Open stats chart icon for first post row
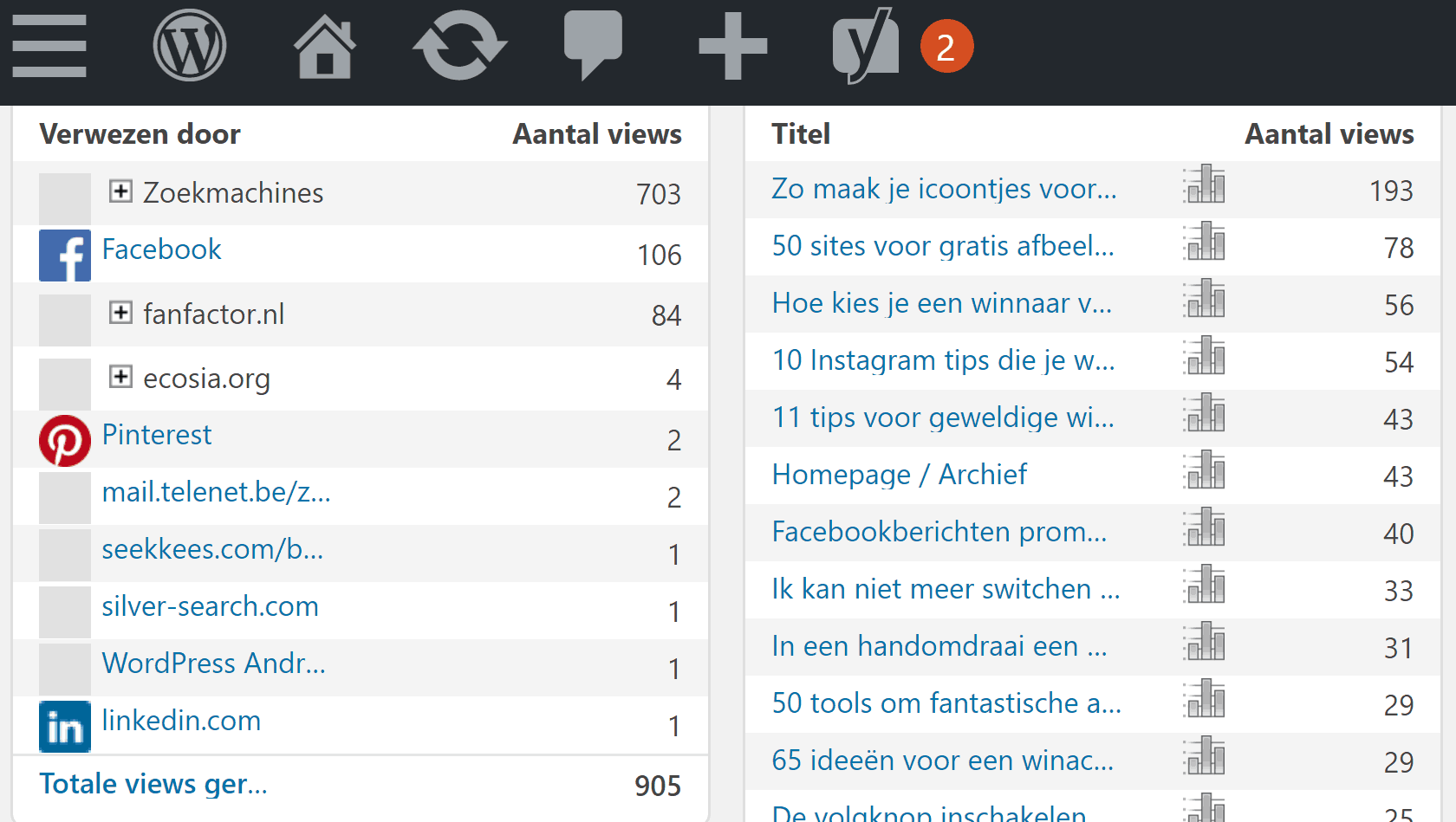This screenshot has height=822, width=1456. (1205, 185)
